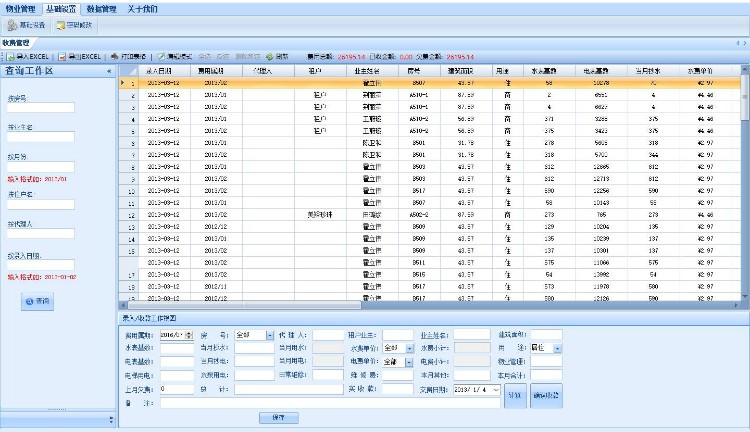Select the 基础设置 ribbon tab
The width and height of the screenshot is (750, 432).
[61, 9]
